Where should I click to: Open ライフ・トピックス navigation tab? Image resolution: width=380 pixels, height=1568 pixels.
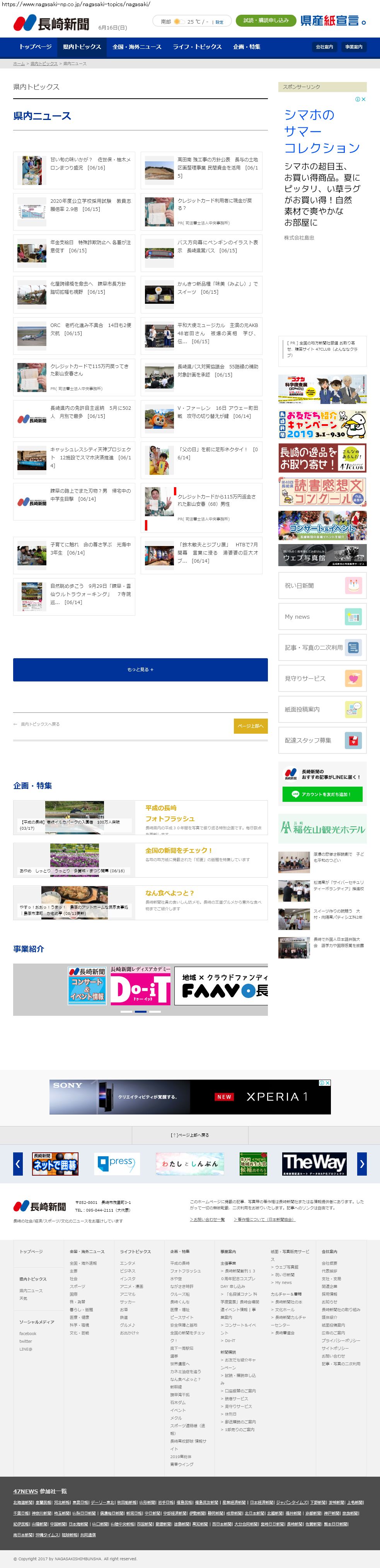[x=197, y=47]
